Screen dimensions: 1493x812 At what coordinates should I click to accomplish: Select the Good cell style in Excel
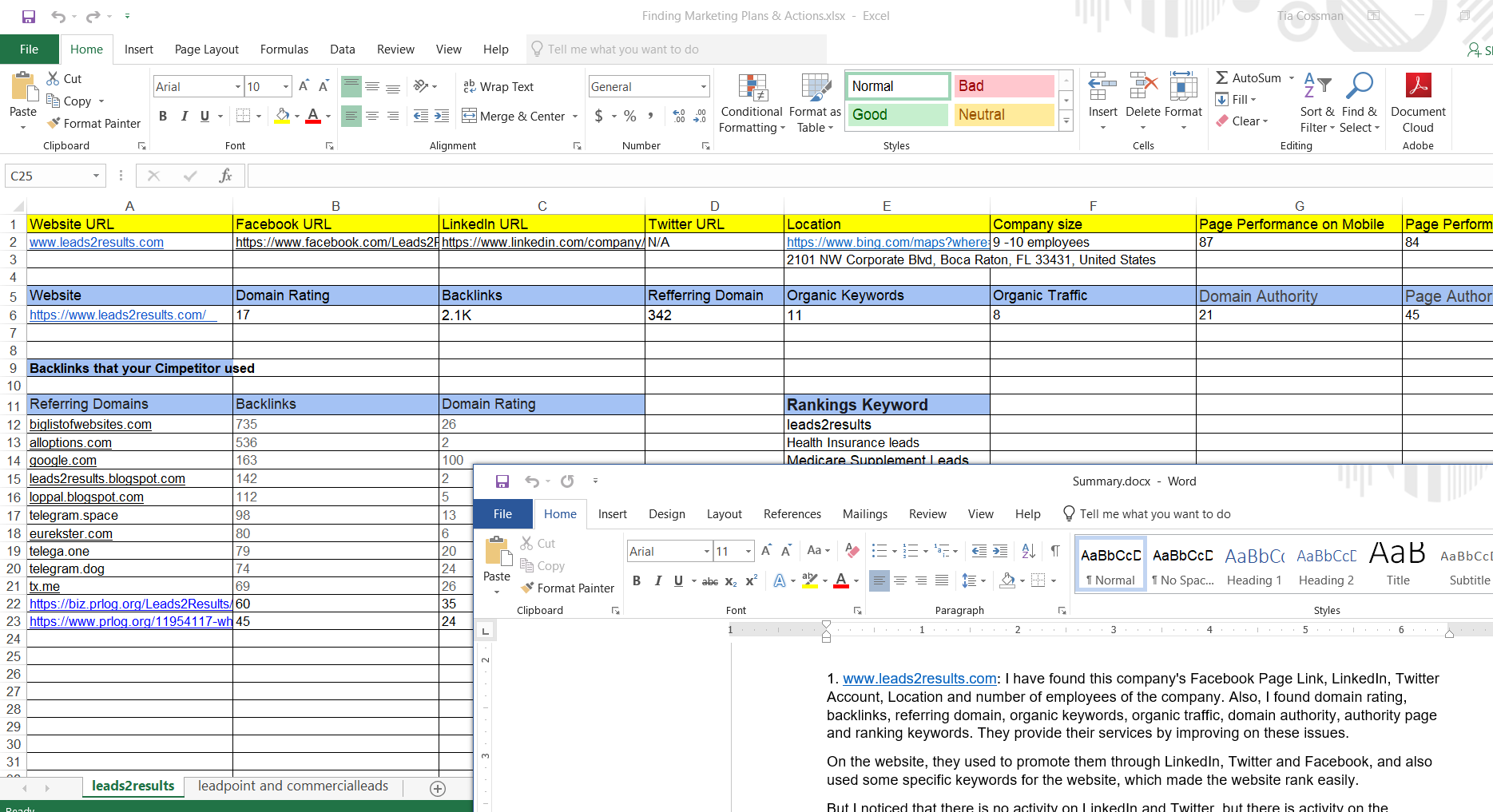click(897, 115)
